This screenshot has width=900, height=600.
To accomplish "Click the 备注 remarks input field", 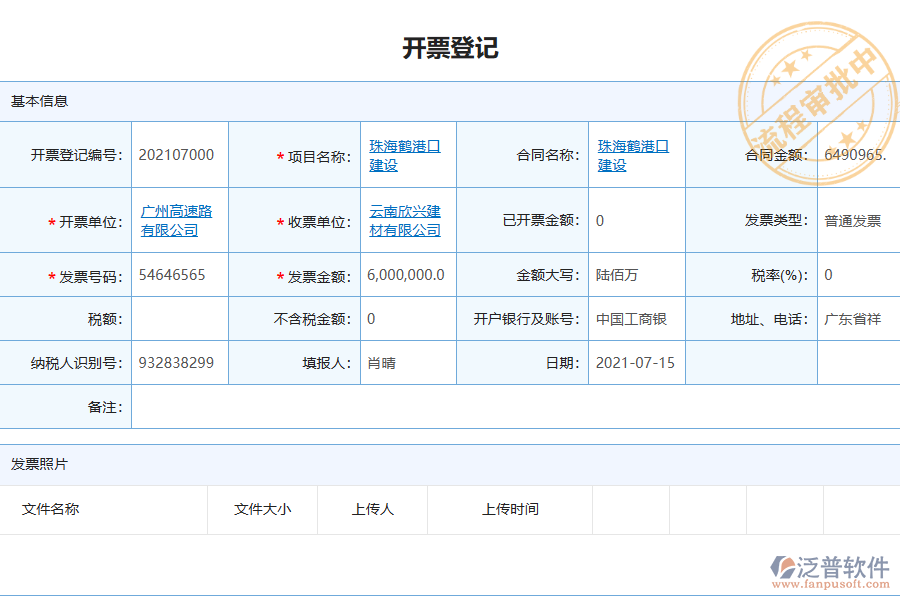I will tap(400, 407).
